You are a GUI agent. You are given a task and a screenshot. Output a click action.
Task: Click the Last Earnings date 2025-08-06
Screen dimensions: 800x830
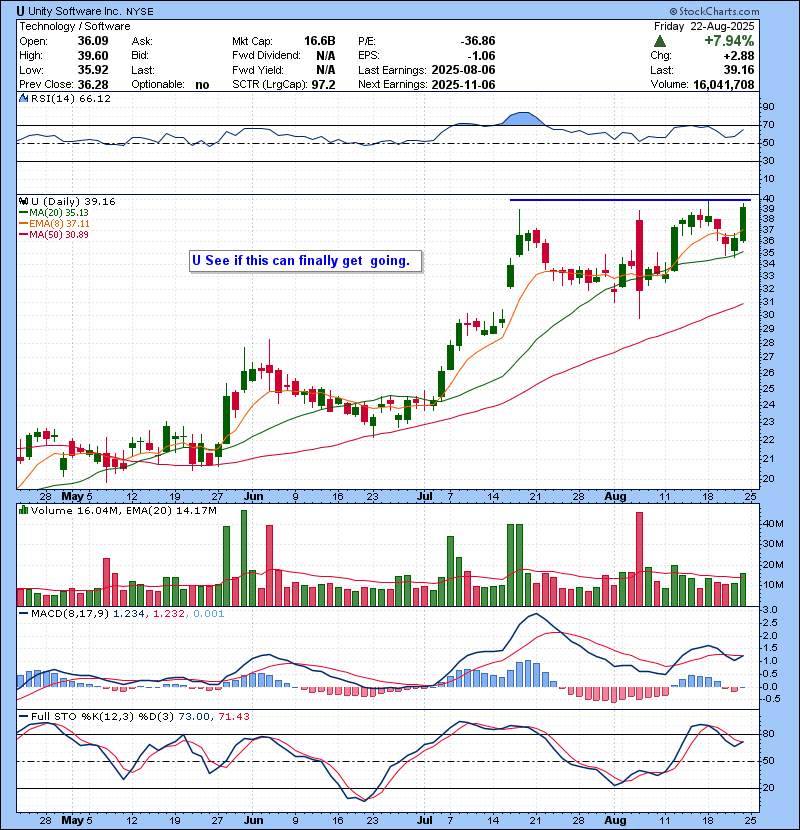point(464,70)
